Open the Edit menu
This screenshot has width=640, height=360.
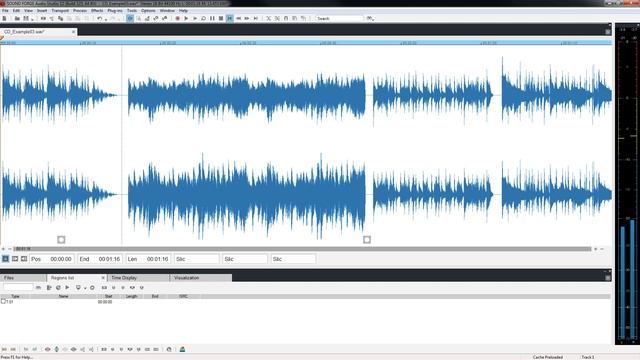pos(16,11)
